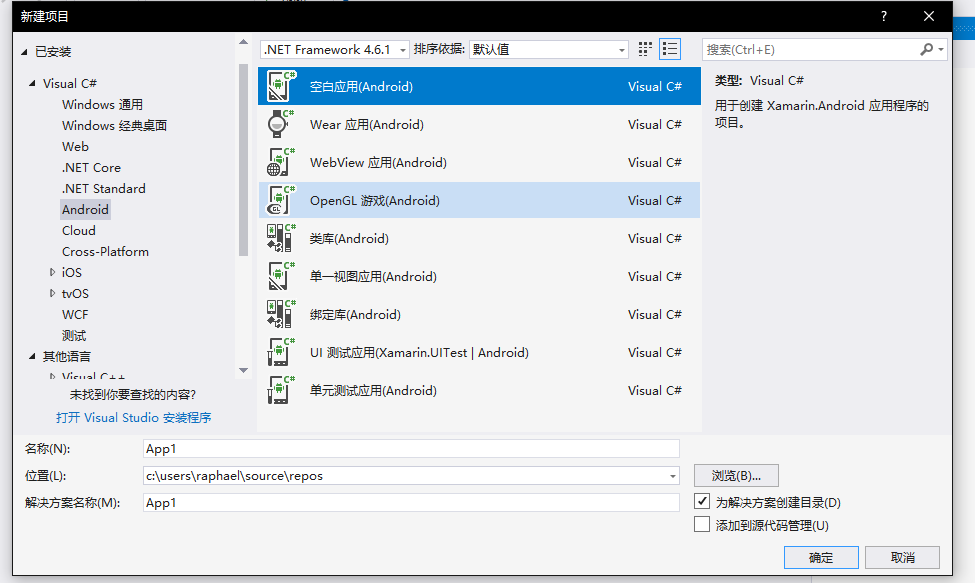
Task: Click the WebView 应用(Android) globe icon
Action: click(x=281, y=162)
